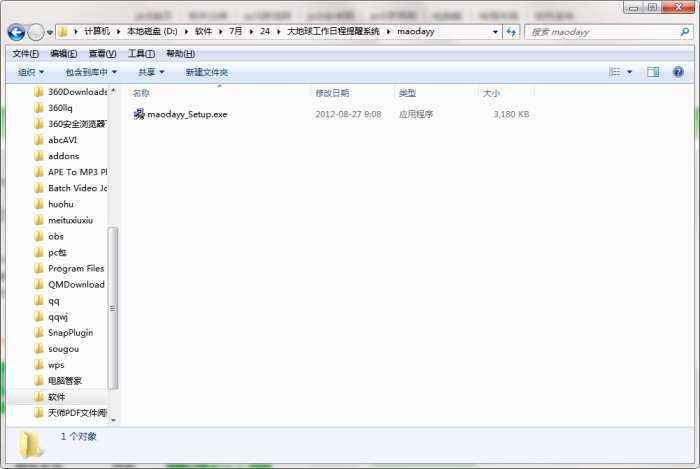Click the 2012-08-27 9:08 date cell
Screen dimensions: 700x469
point(348,114)
